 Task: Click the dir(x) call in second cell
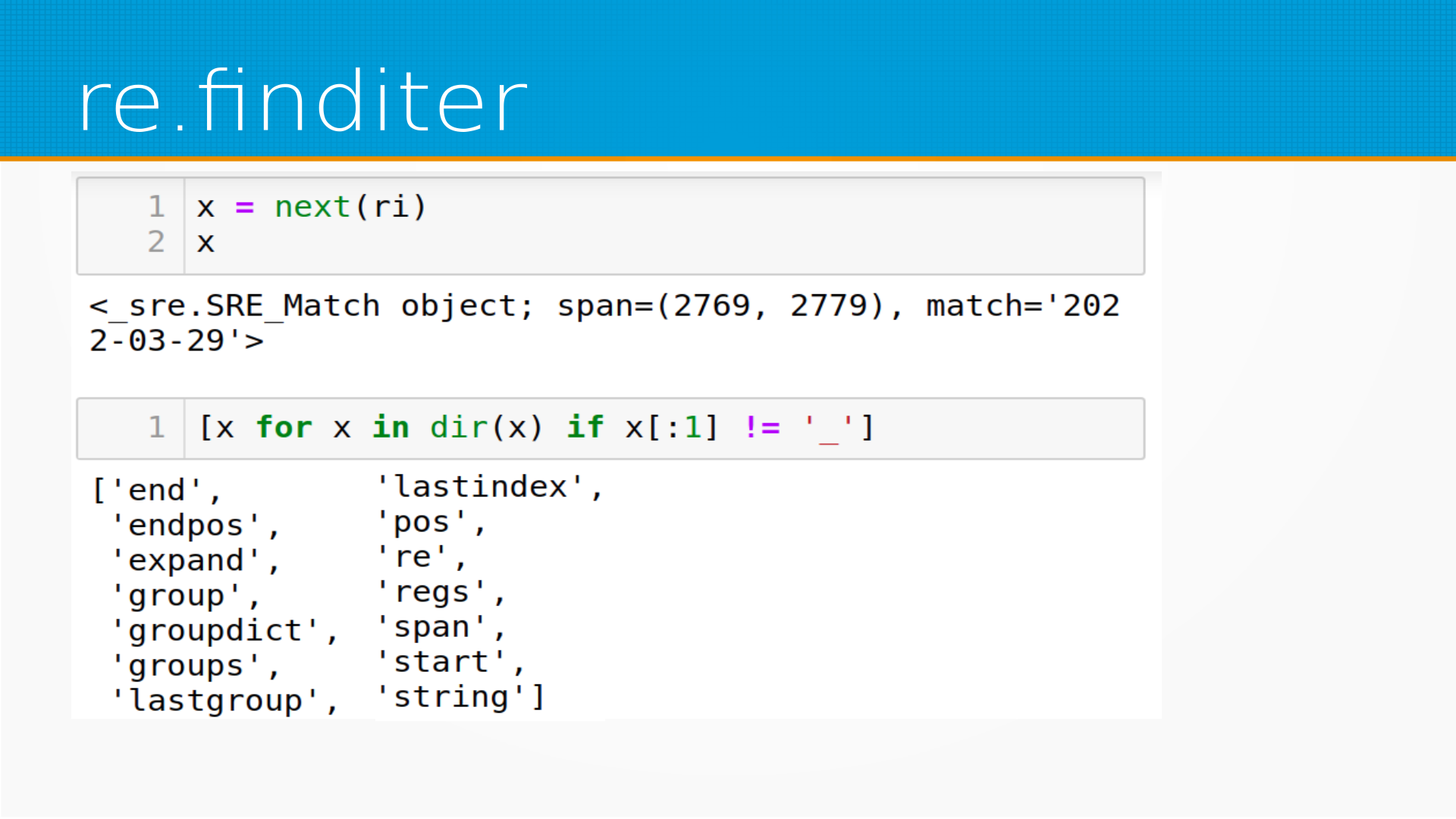tap(485, 428)
